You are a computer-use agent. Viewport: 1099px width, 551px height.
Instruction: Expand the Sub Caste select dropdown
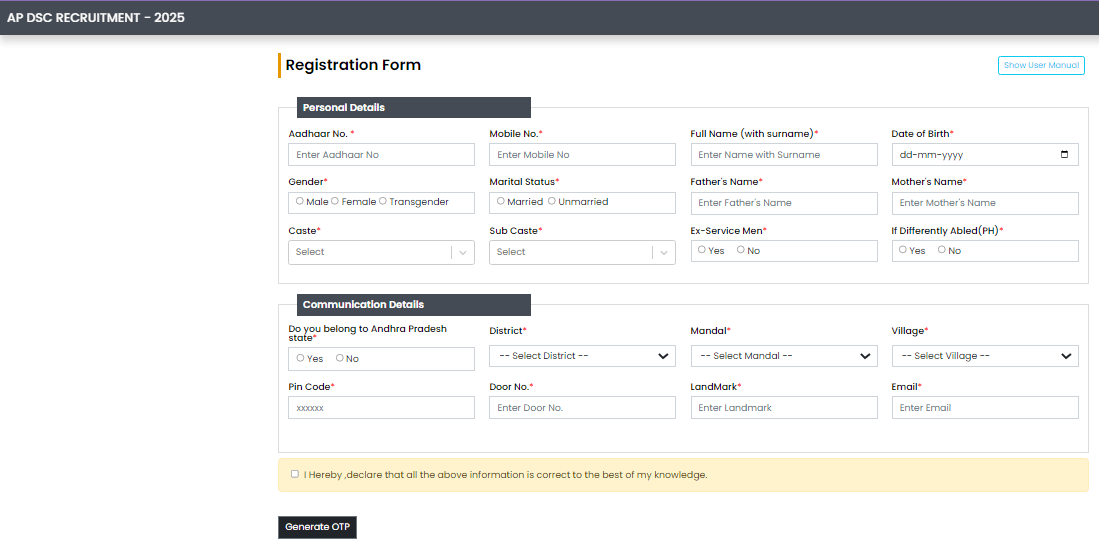pyautogui.click(x=582, y=252)
